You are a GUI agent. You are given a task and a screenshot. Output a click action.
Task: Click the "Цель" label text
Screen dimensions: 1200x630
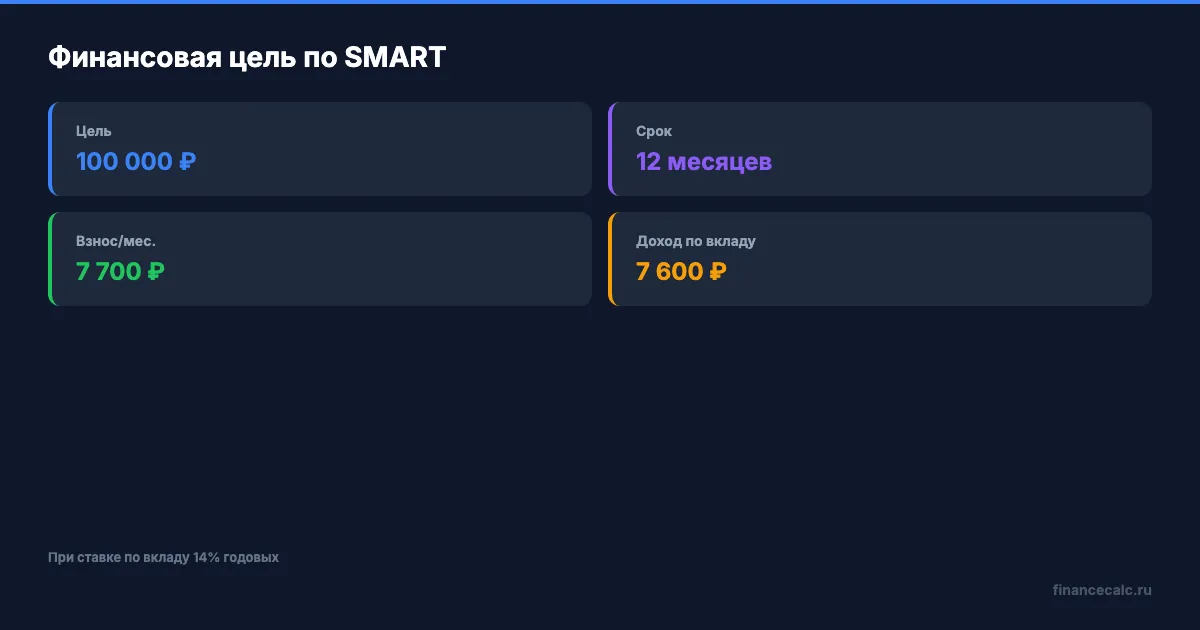pos(93,131)
